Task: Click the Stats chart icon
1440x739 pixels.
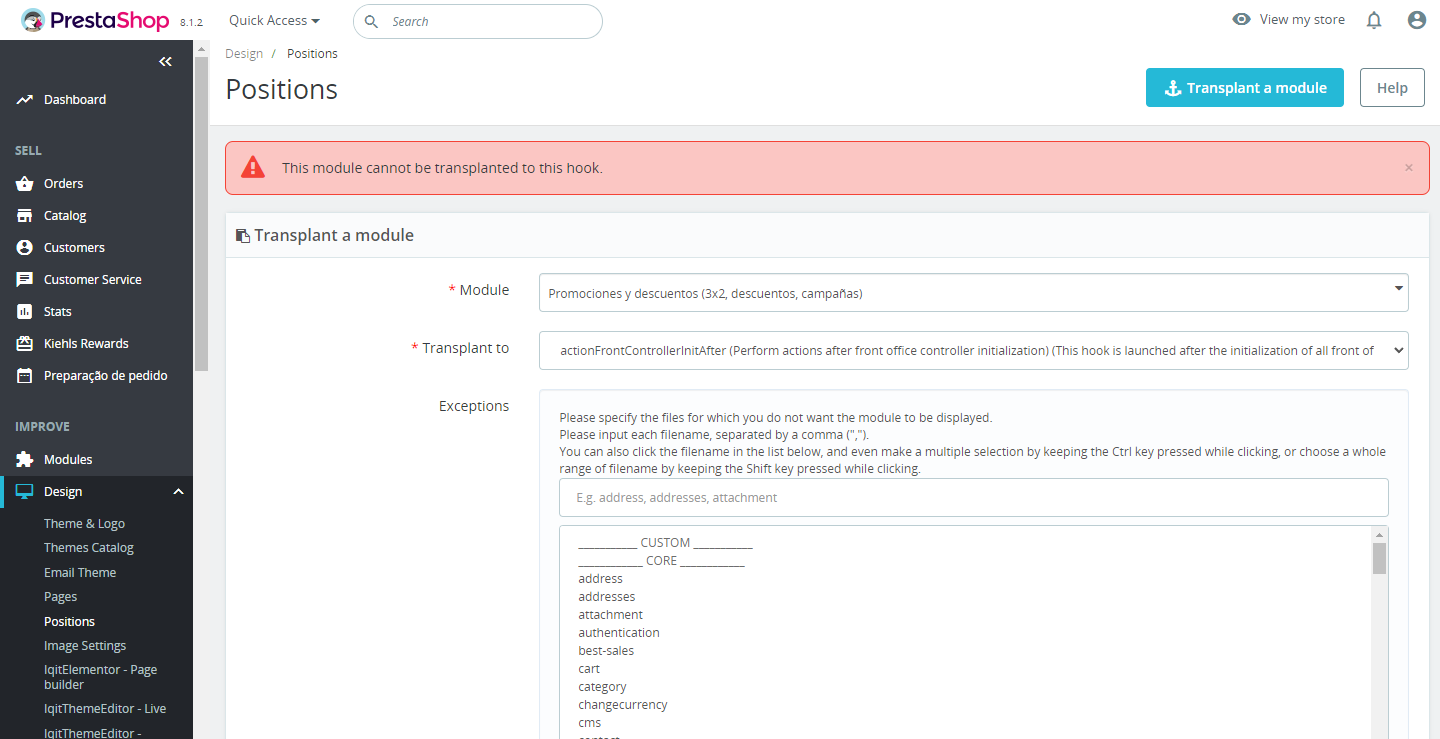Action: pyautogui.click(x=25, y=312)
